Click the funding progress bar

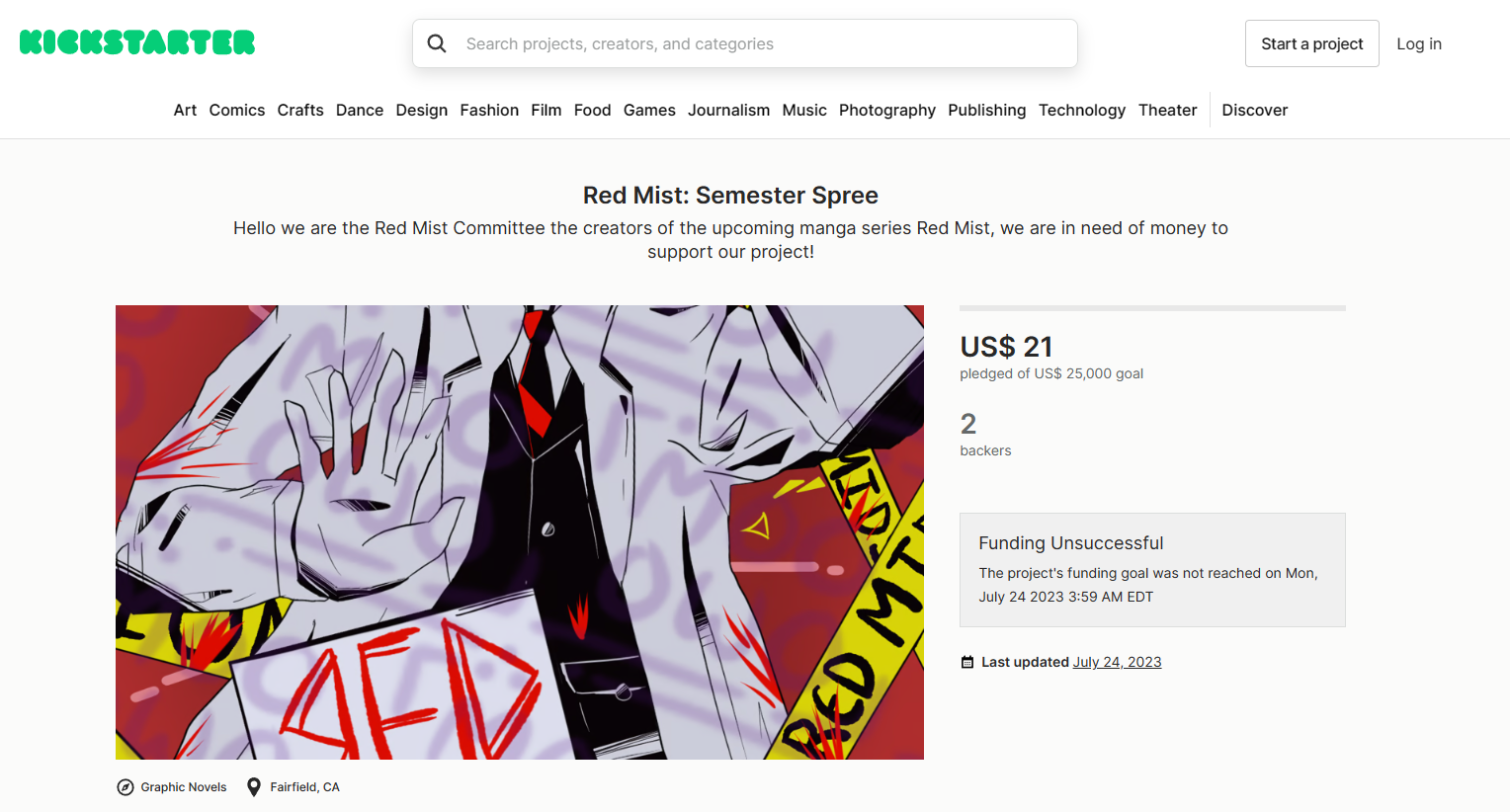click(1152, 308)
